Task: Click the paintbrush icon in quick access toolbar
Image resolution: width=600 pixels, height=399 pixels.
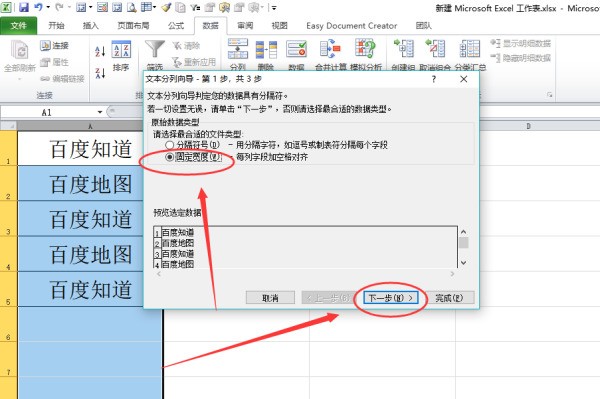Action: [x=166, y=7]
